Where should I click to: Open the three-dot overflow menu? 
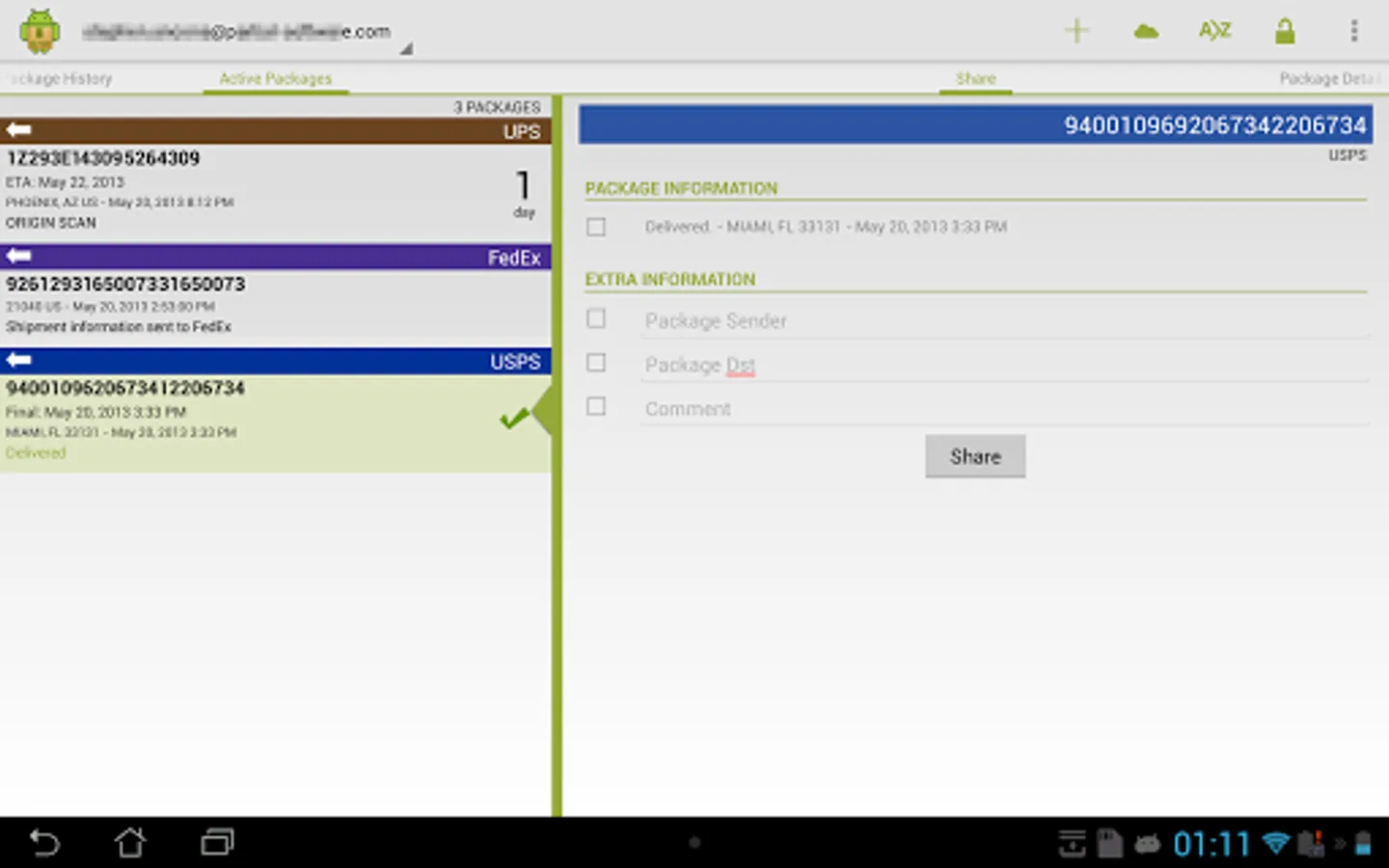1354,31
